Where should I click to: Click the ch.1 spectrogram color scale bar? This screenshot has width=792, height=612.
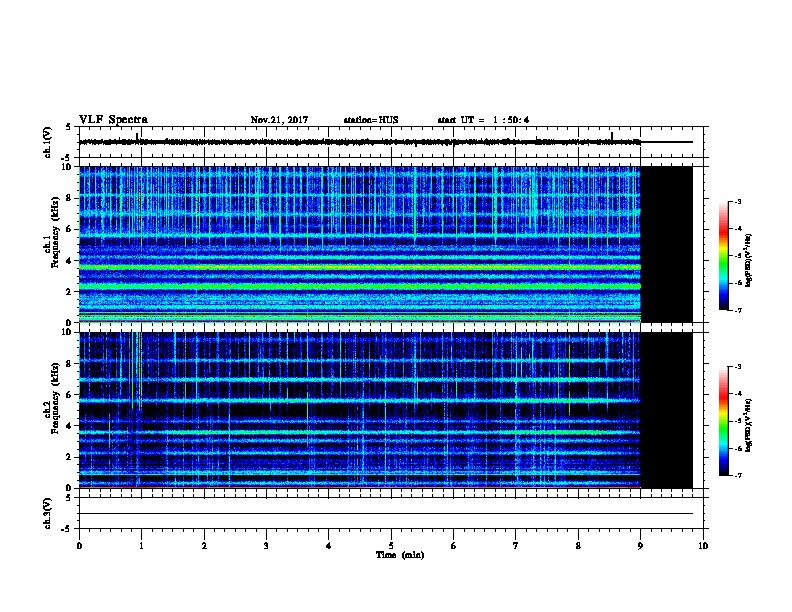point(723,256)
